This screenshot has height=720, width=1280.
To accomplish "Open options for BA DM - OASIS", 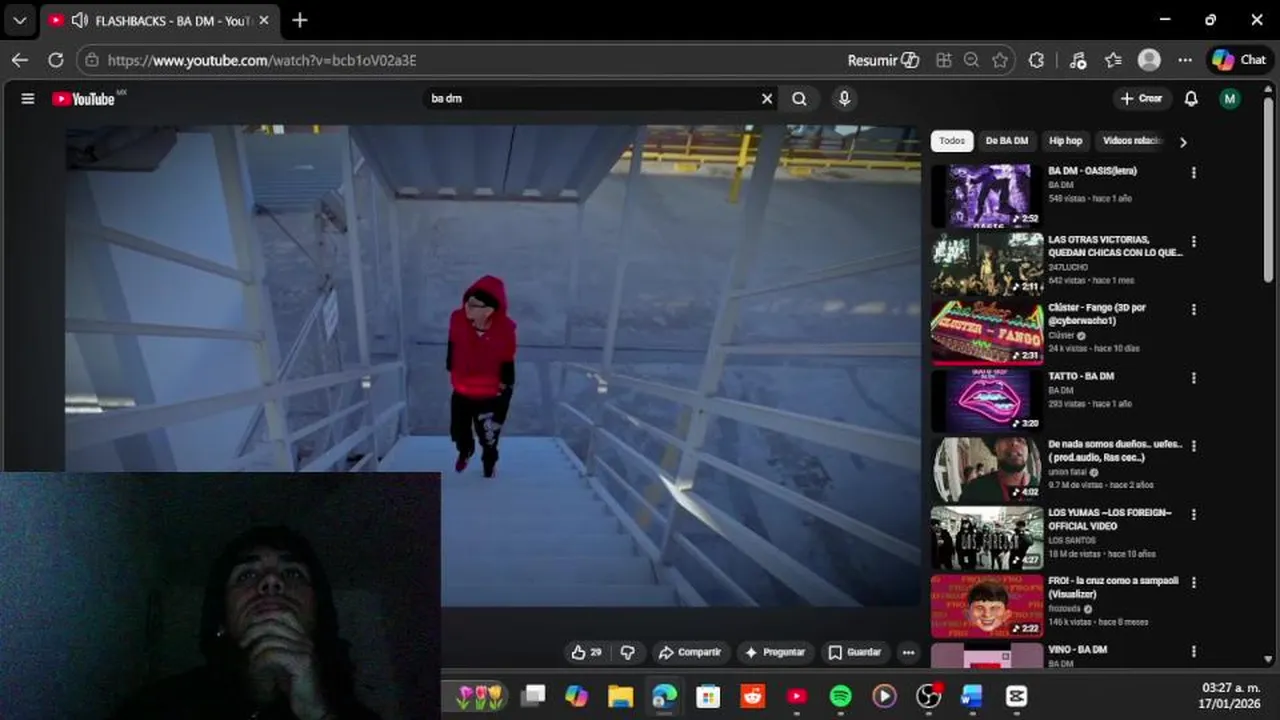I will [x=1193, y=173].
